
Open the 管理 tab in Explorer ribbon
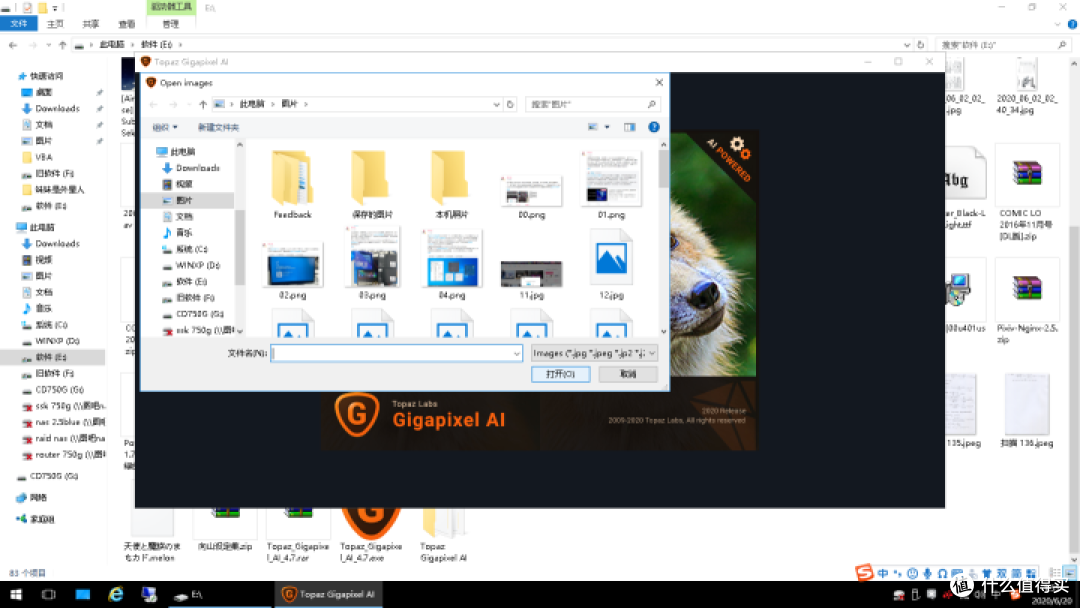[171, 24]
